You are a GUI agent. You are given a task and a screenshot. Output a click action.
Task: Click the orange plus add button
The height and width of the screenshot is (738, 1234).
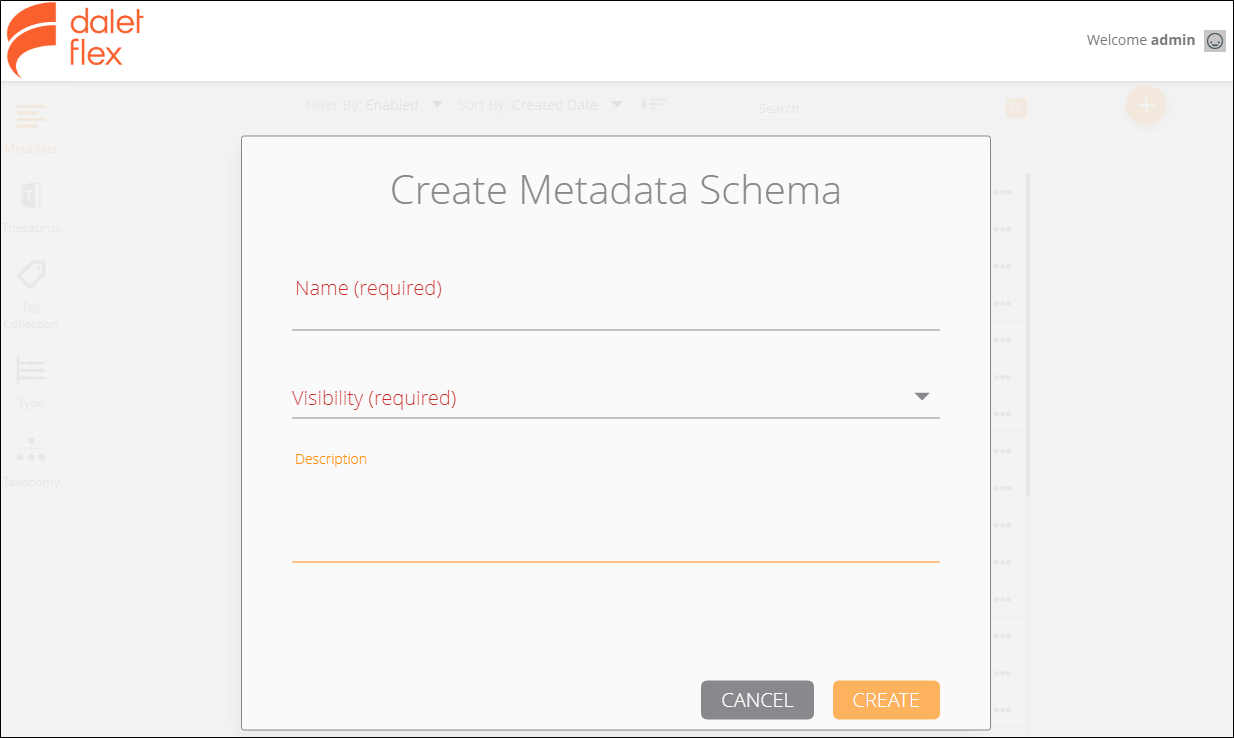tap(1146, 105)
